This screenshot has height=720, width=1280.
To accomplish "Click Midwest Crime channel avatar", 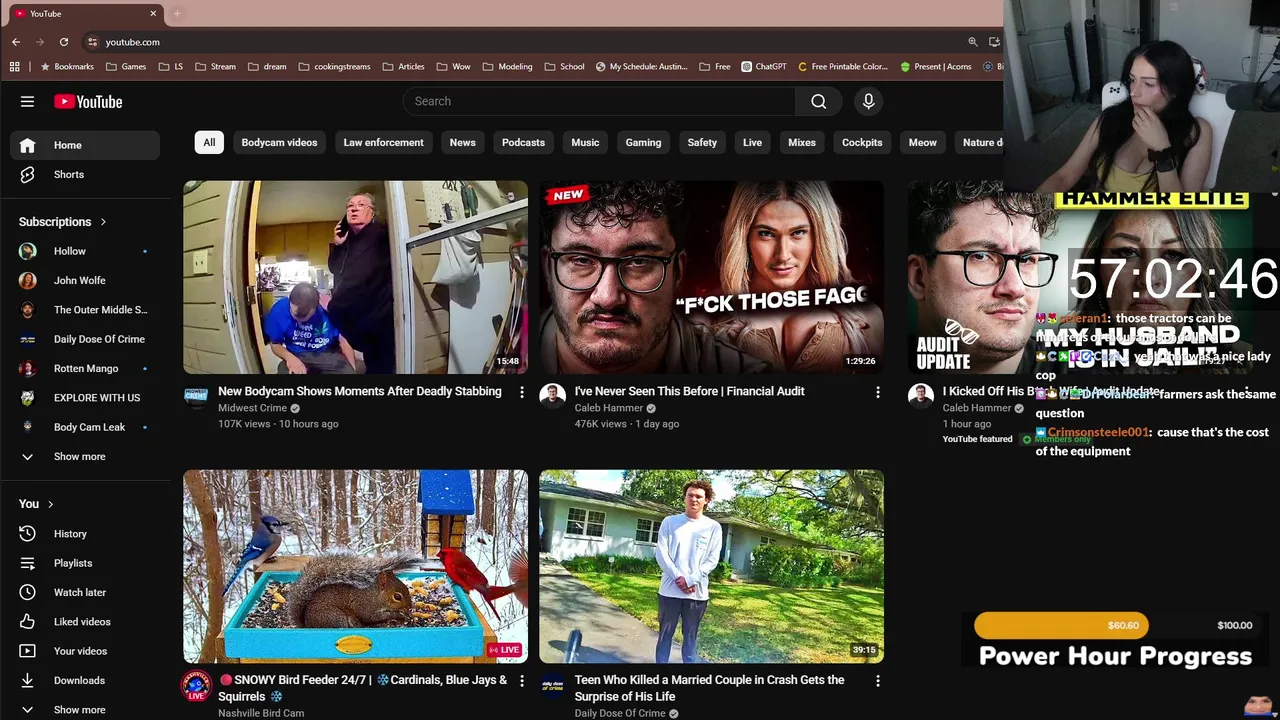I will tap(196, 396).
